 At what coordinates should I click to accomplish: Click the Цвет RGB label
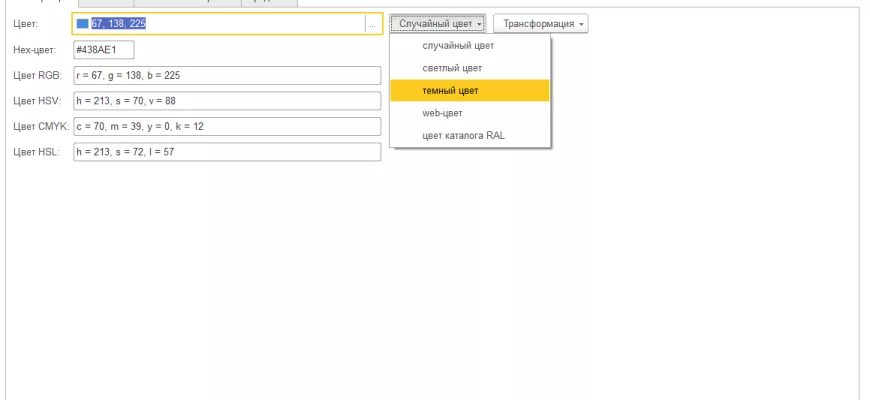tap(37, 76)
